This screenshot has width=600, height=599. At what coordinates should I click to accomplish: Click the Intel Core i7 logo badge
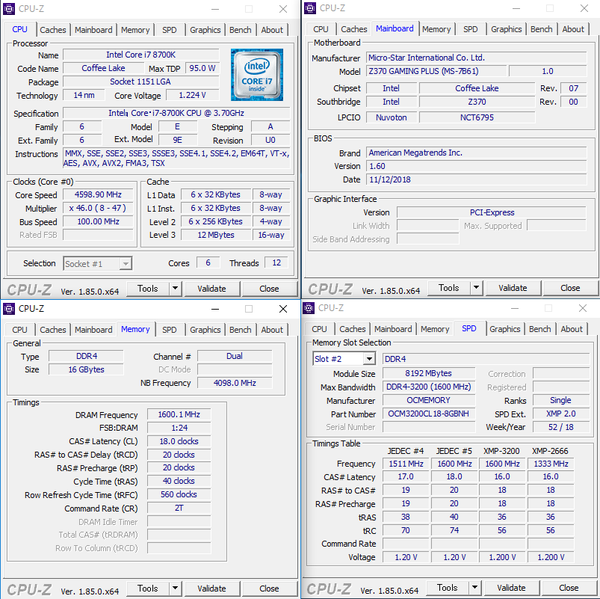257,75
